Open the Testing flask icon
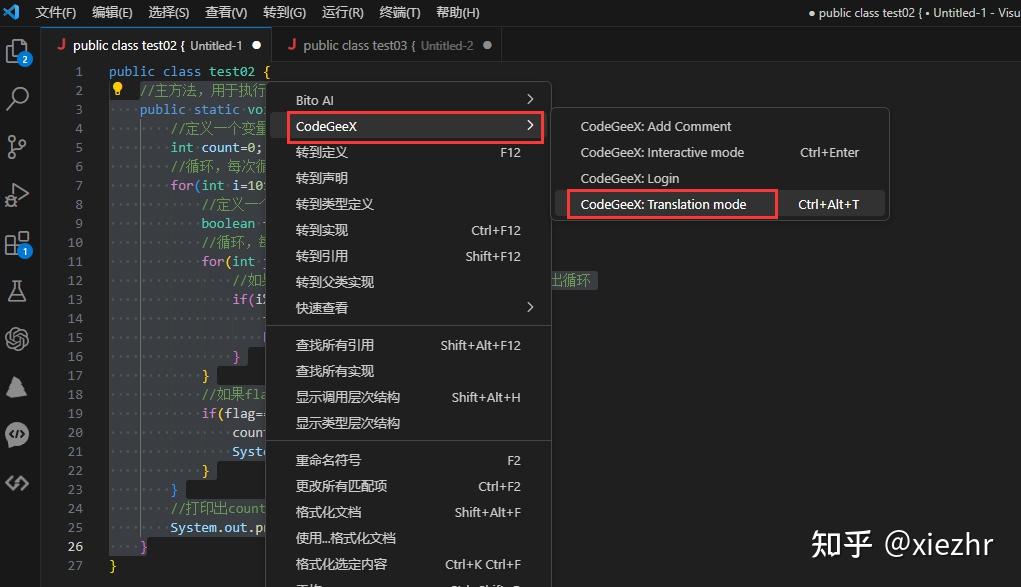 17,291
